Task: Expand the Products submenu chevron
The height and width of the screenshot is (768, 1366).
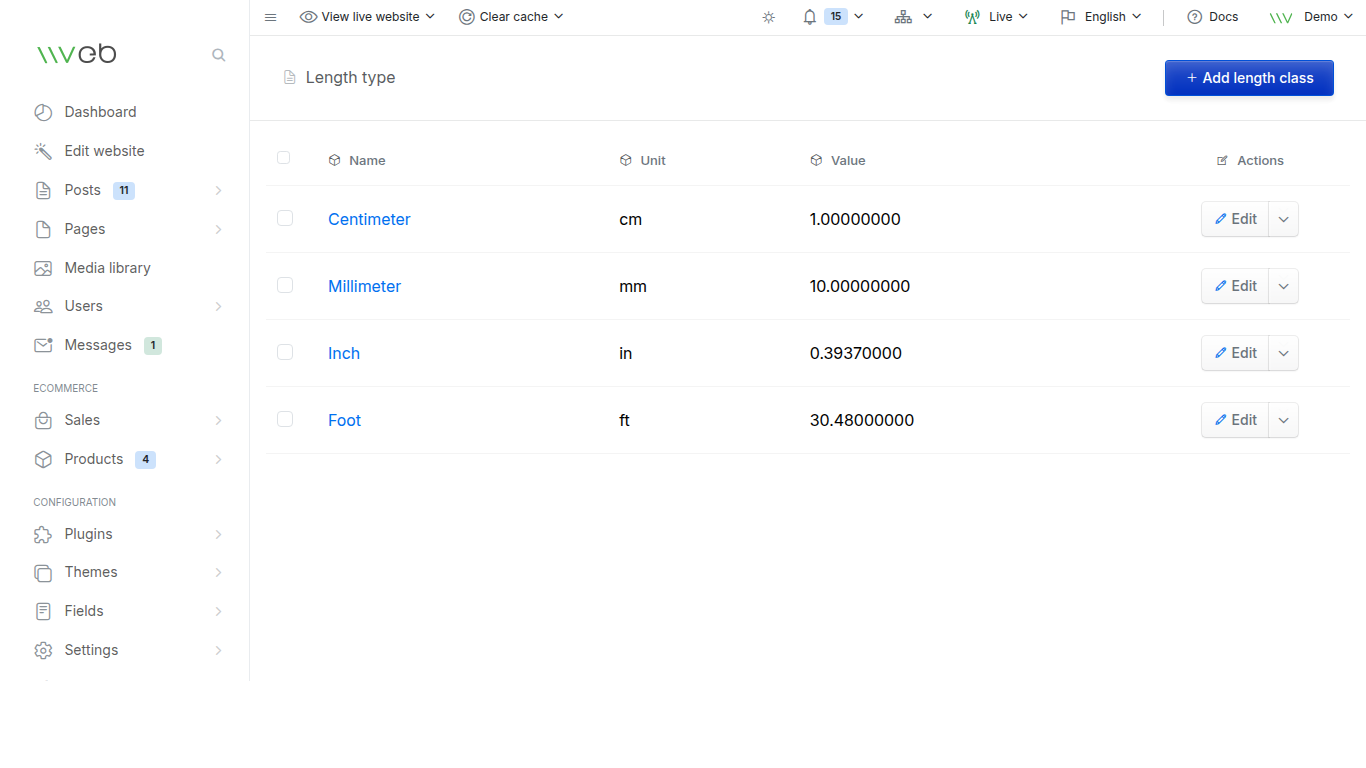Action: coord(218,460)
